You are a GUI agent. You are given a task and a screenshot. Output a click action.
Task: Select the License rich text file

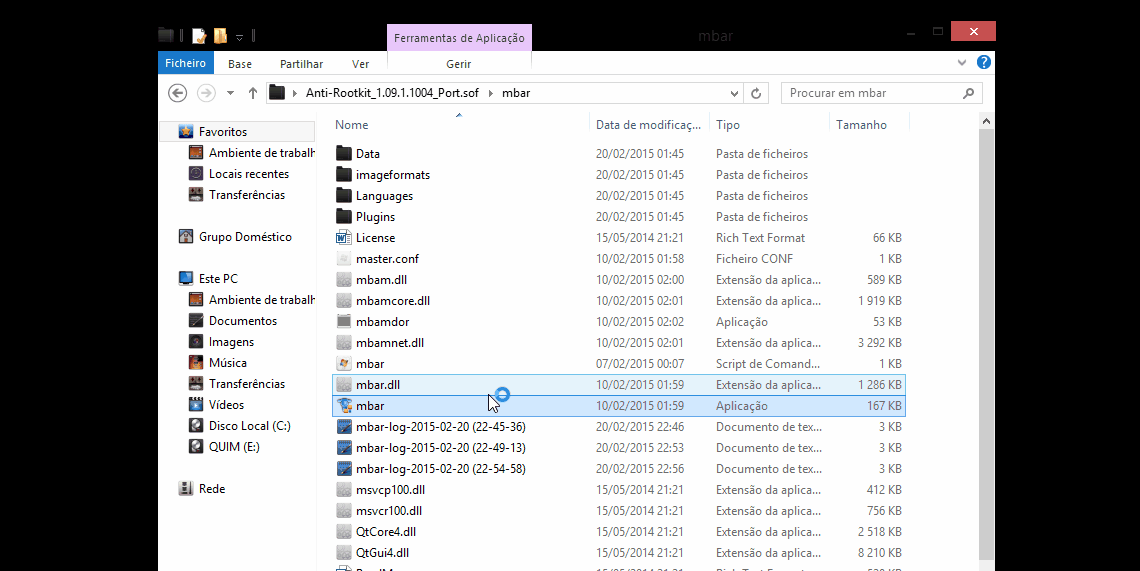(x=375, y=238)
